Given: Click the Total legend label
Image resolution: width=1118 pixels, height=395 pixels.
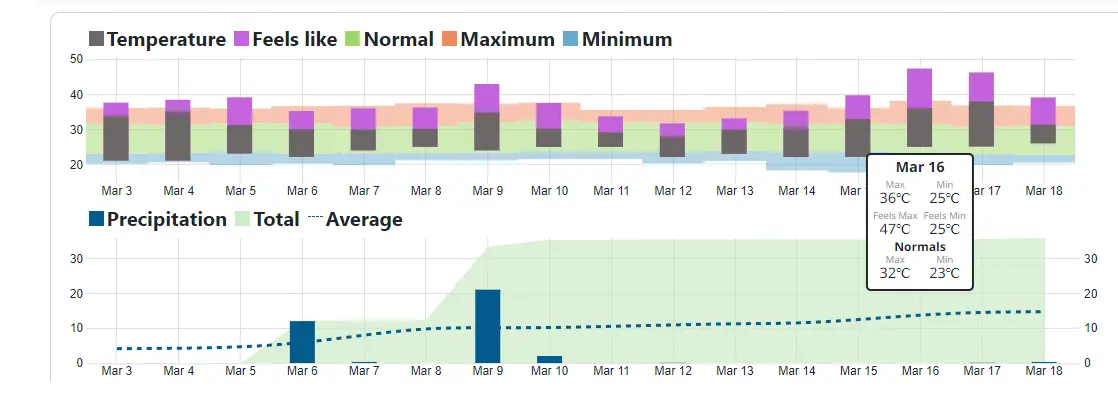Looking at the screenshot, I should click(x=277, y=220).
